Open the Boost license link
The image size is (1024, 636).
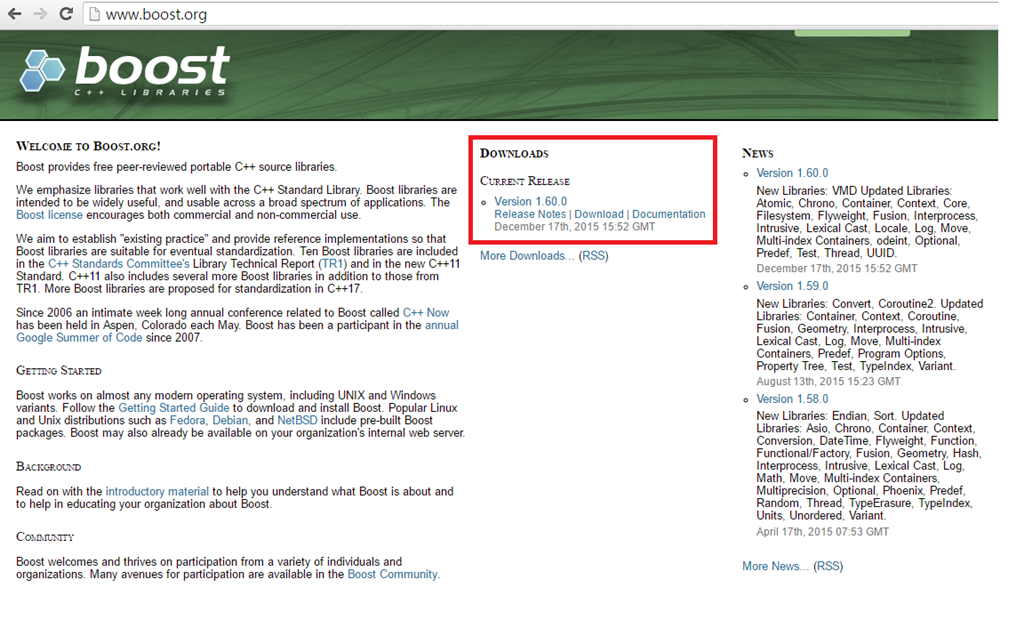point(50,215)
